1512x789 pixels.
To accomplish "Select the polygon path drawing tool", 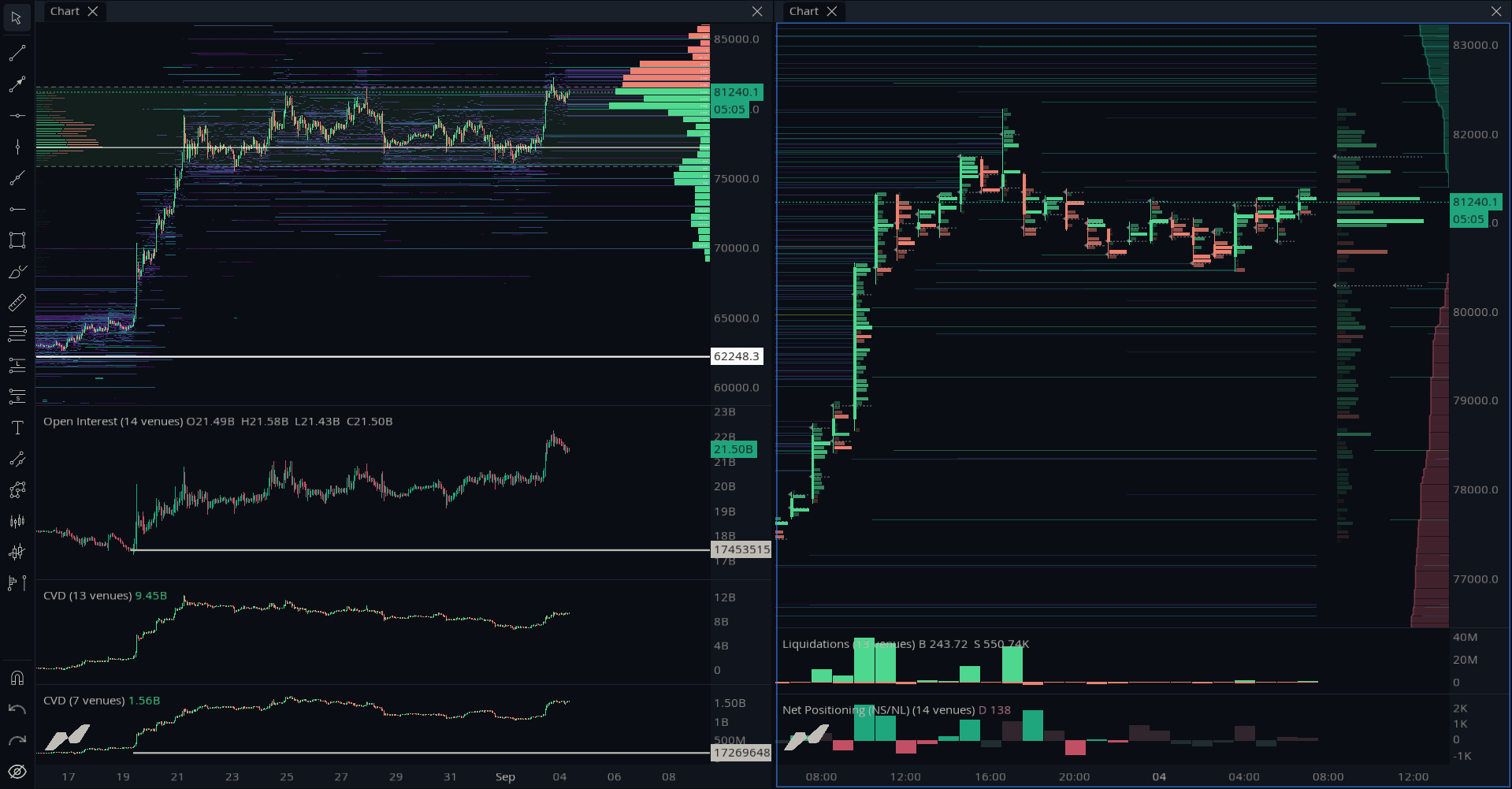I will (17, 489).
